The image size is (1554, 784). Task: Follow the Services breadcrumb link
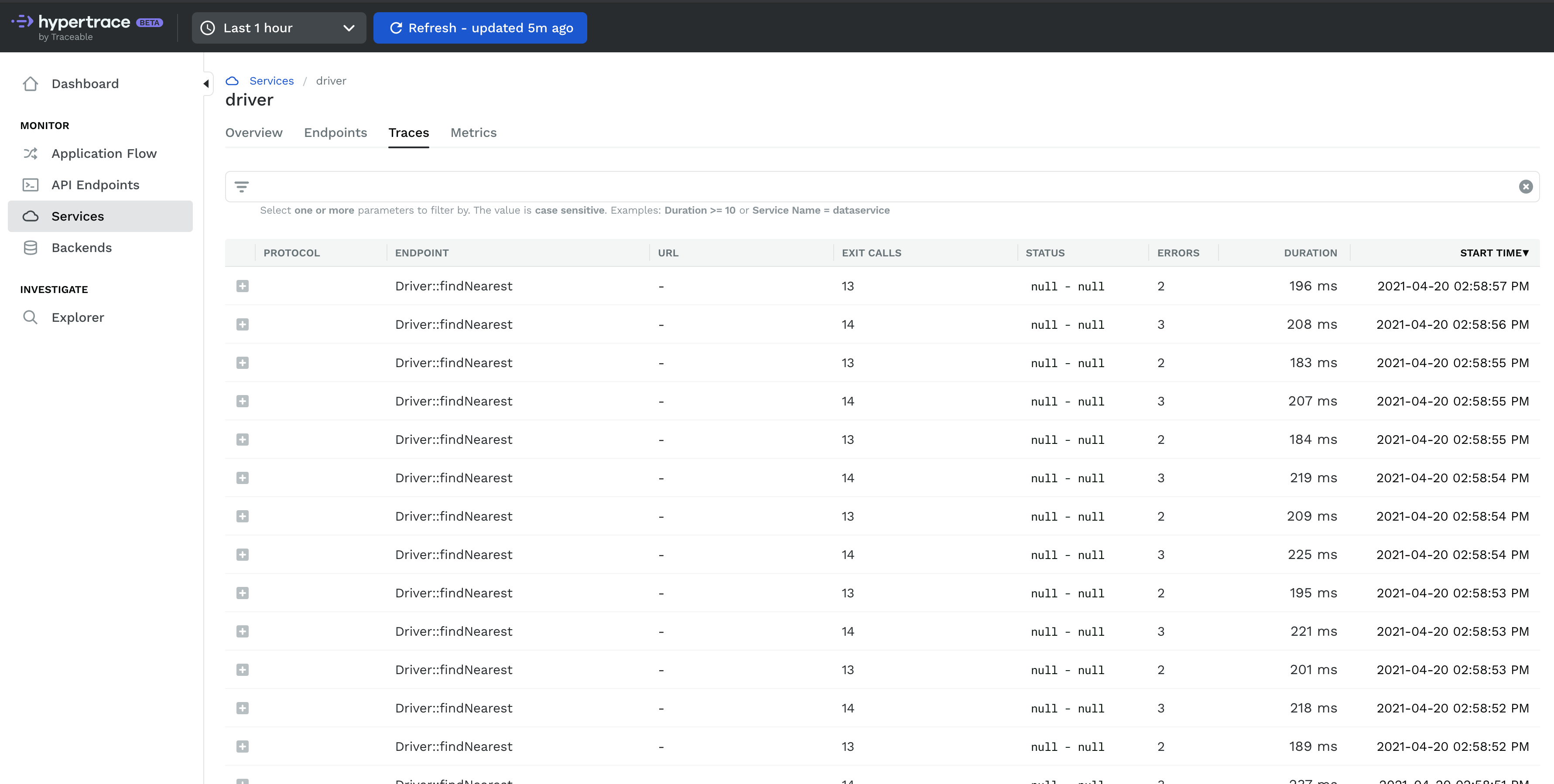(x=271, y=81)
